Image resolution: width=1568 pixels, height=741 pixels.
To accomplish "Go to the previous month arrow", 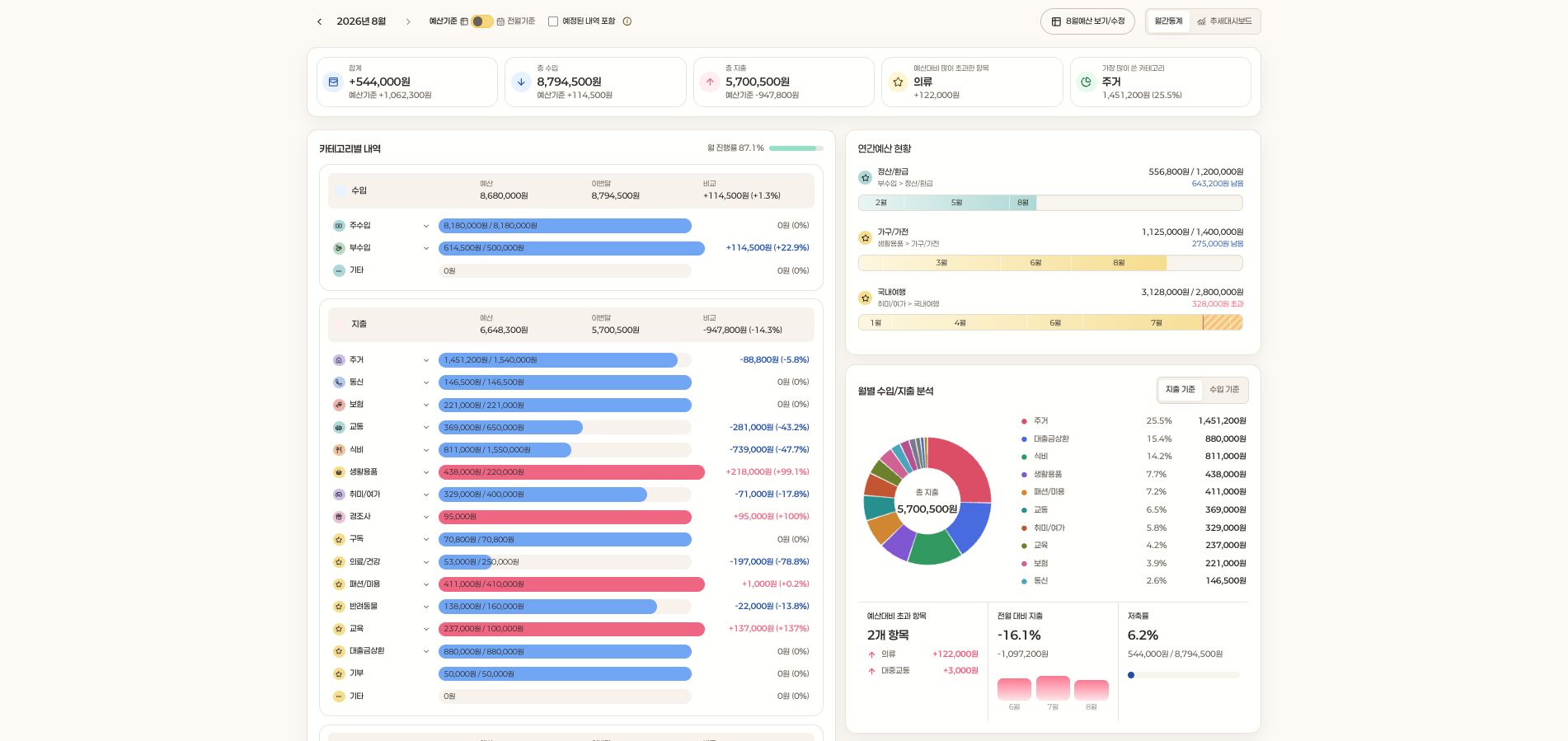I will click(320, 21).
